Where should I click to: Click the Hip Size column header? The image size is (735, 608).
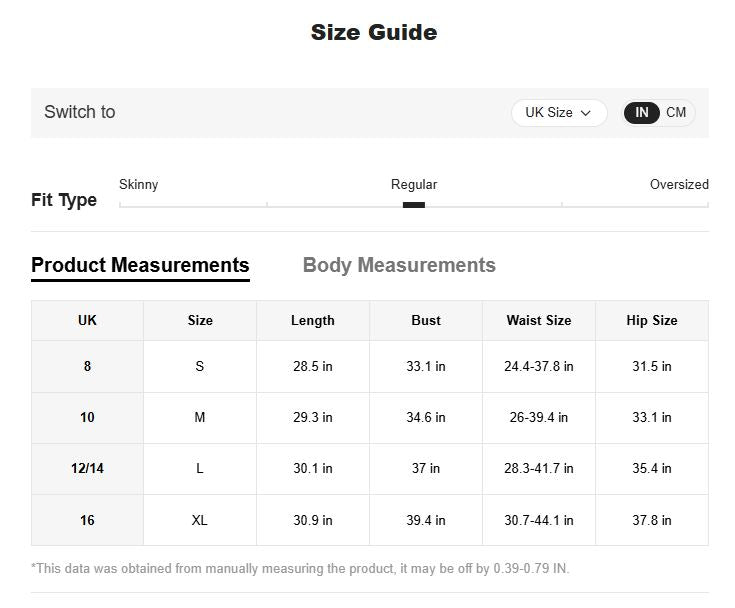pyautogui.click(x=651, y=321)
